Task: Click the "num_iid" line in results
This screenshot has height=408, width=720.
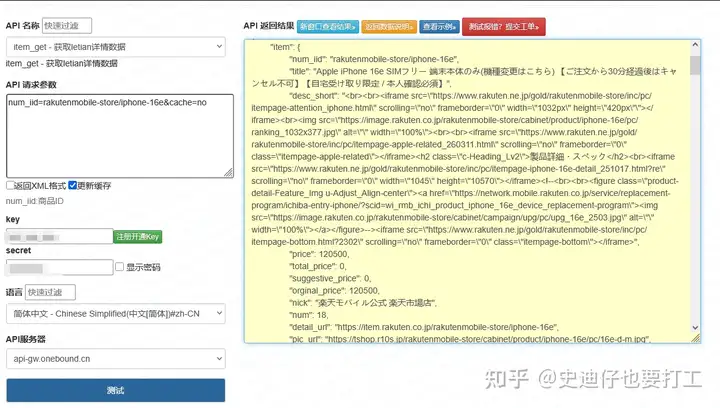Action: pos(374,59)
